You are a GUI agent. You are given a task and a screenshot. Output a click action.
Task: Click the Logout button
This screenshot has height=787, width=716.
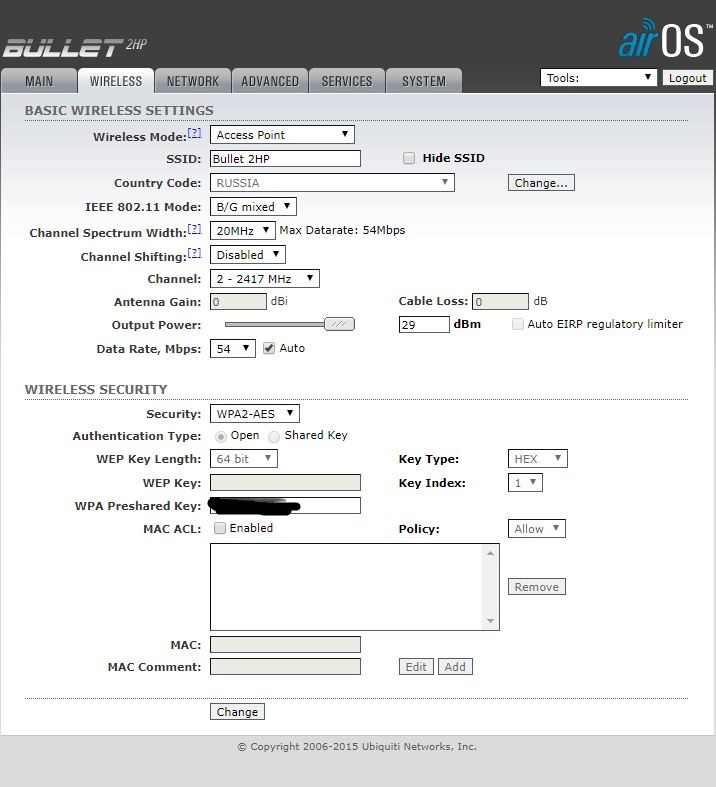coord(687,78)
